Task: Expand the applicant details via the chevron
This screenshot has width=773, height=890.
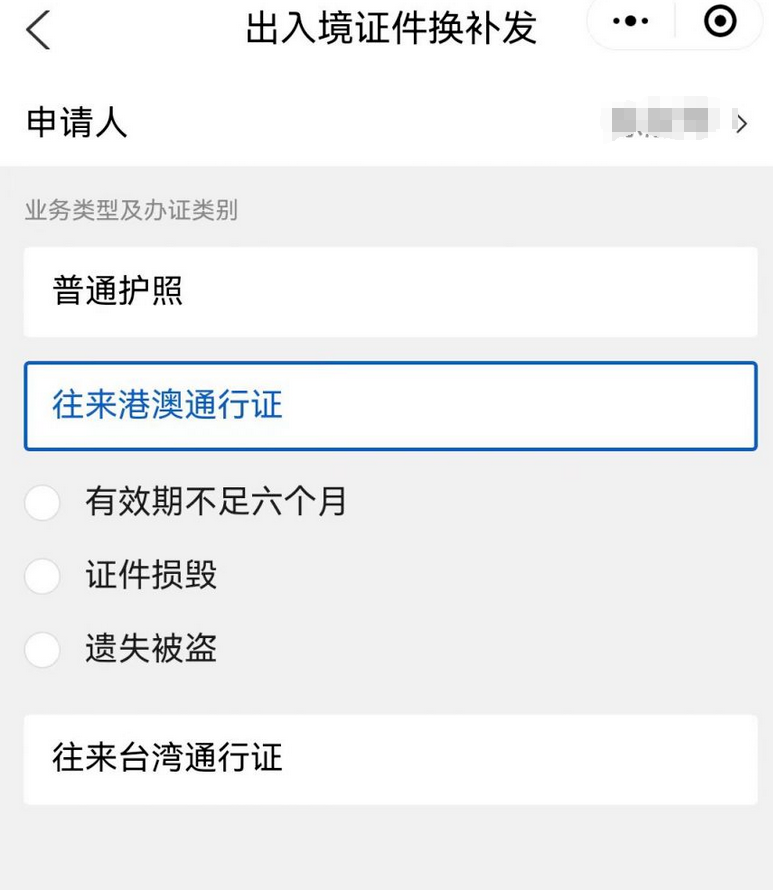Action: (x=740, y=123)
